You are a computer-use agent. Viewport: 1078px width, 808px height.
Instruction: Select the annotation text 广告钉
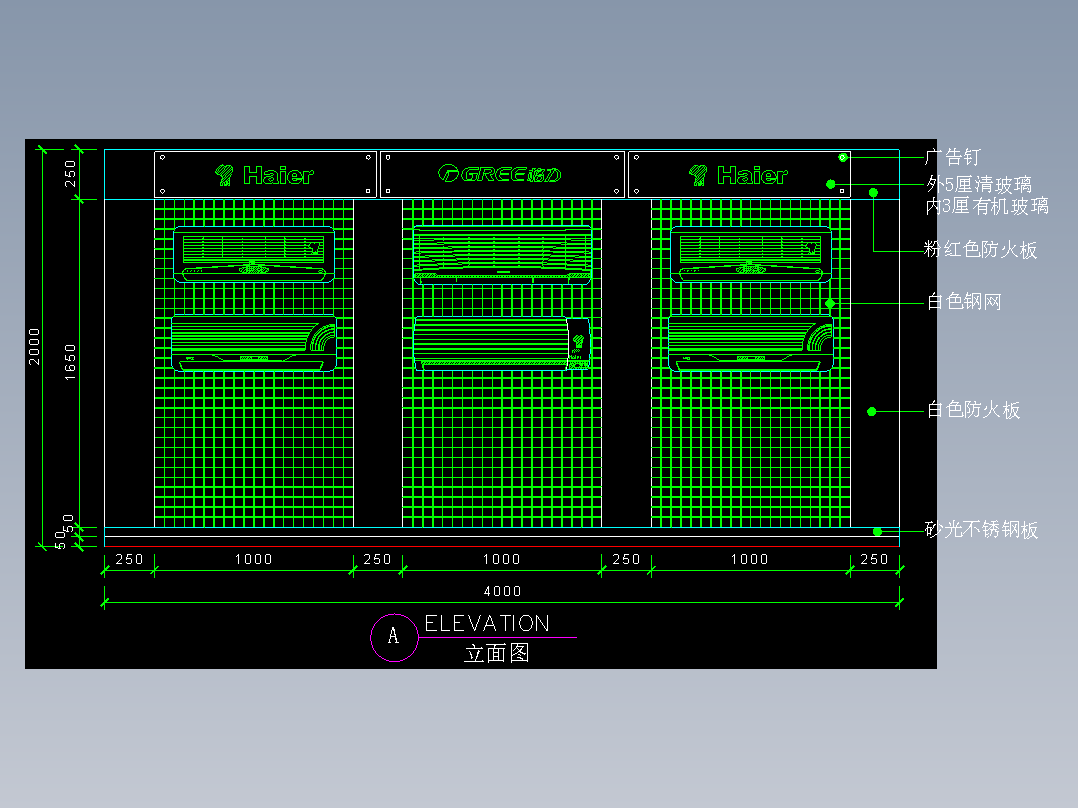(953, 157)
